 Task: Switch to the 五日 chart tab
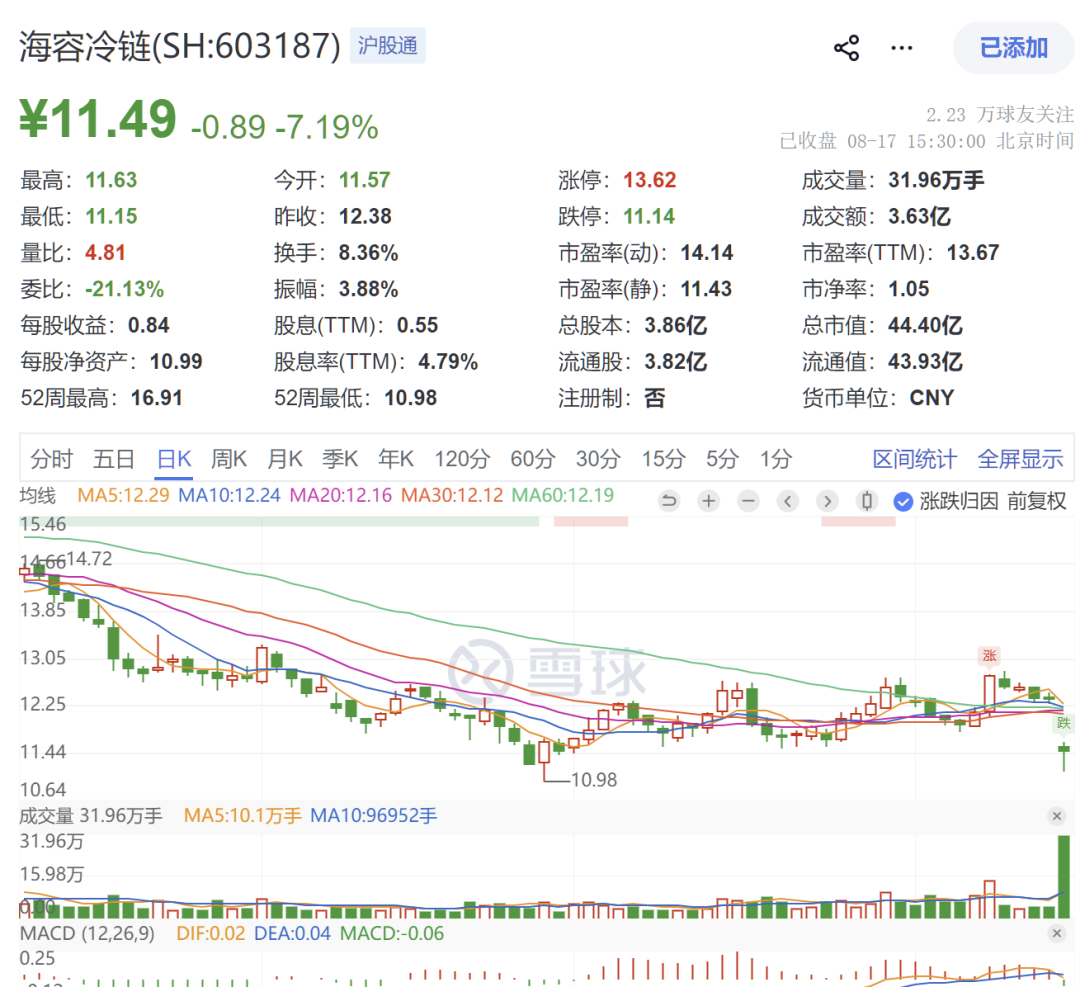click(114, 459)
